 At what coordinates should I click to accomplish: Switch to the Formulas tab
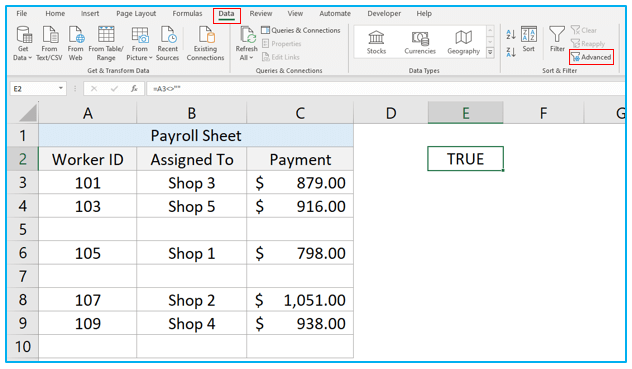pyautogui.click(x=187, y=13)
